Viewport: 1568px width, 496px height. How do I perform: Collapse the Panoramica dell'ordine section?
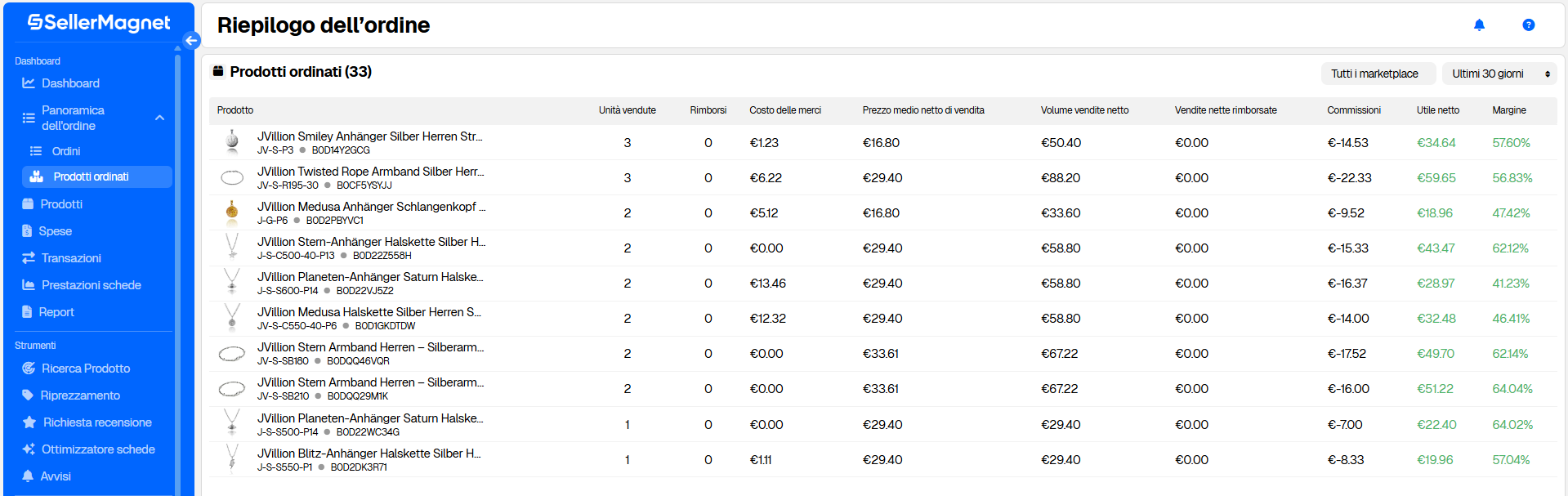click(x=159, y=118)
